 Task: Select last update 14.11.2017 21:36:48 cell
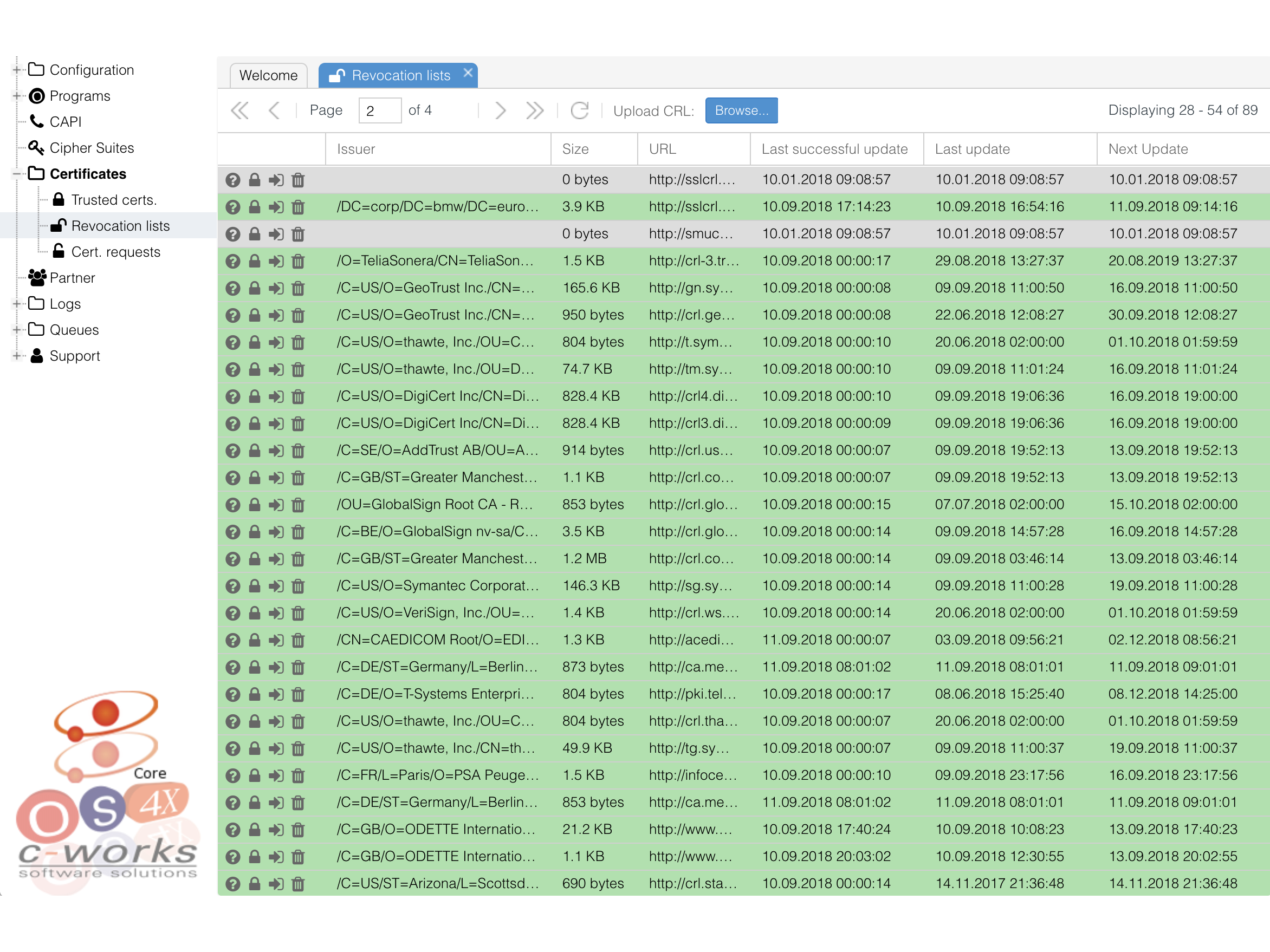tap(1010, 884)
